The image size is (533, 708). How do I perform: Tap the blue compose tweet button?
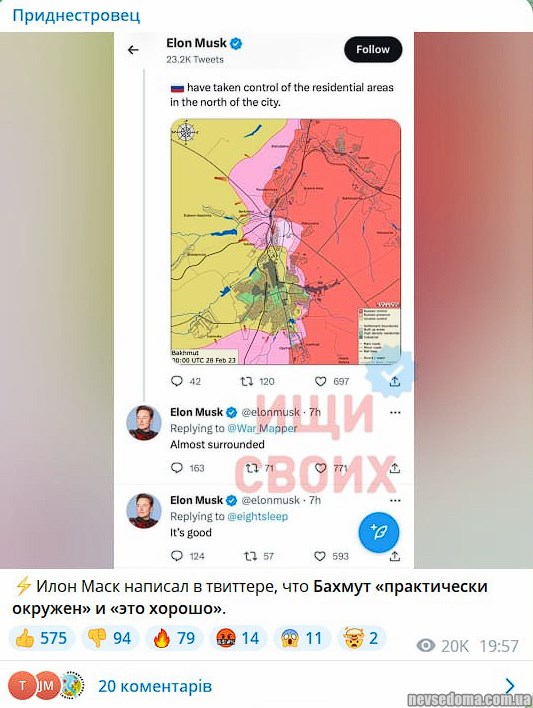click(379, 532)
